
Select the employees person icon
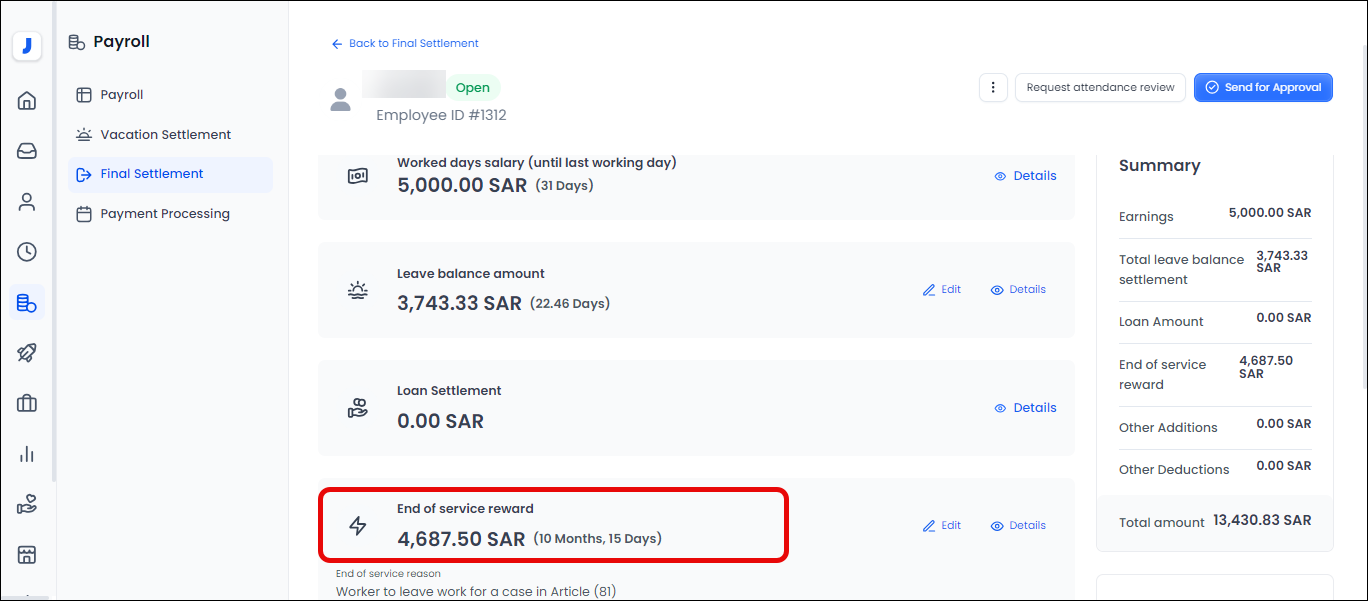coord(26,201)
